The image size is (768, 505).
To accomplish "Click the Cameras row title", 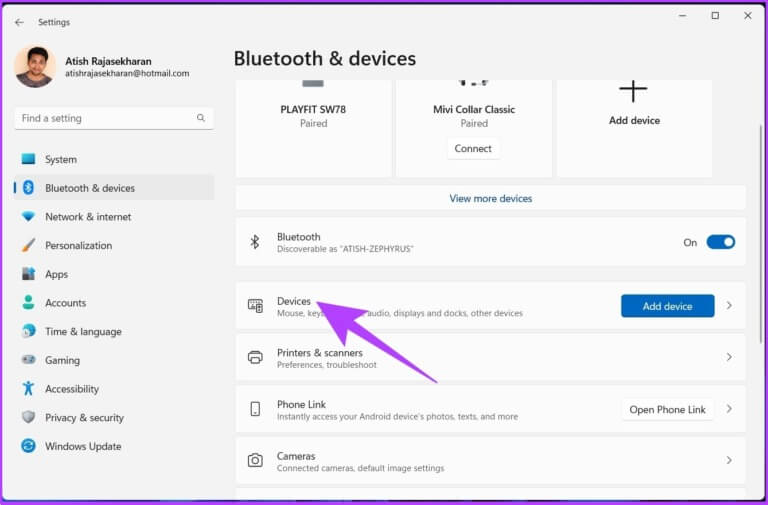I will pyautogui.click(x=296, y=456).
